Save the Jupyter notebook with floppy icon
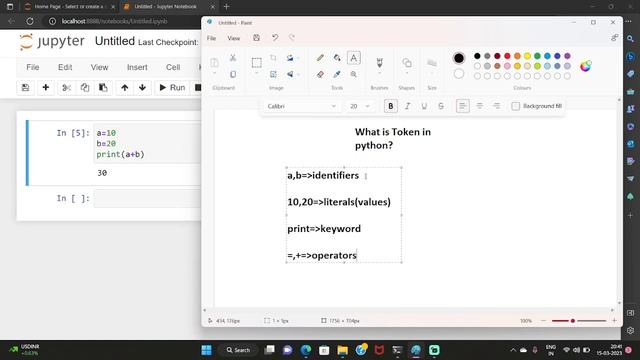Viewport: 640px width, 360px height. pos(25,87)
